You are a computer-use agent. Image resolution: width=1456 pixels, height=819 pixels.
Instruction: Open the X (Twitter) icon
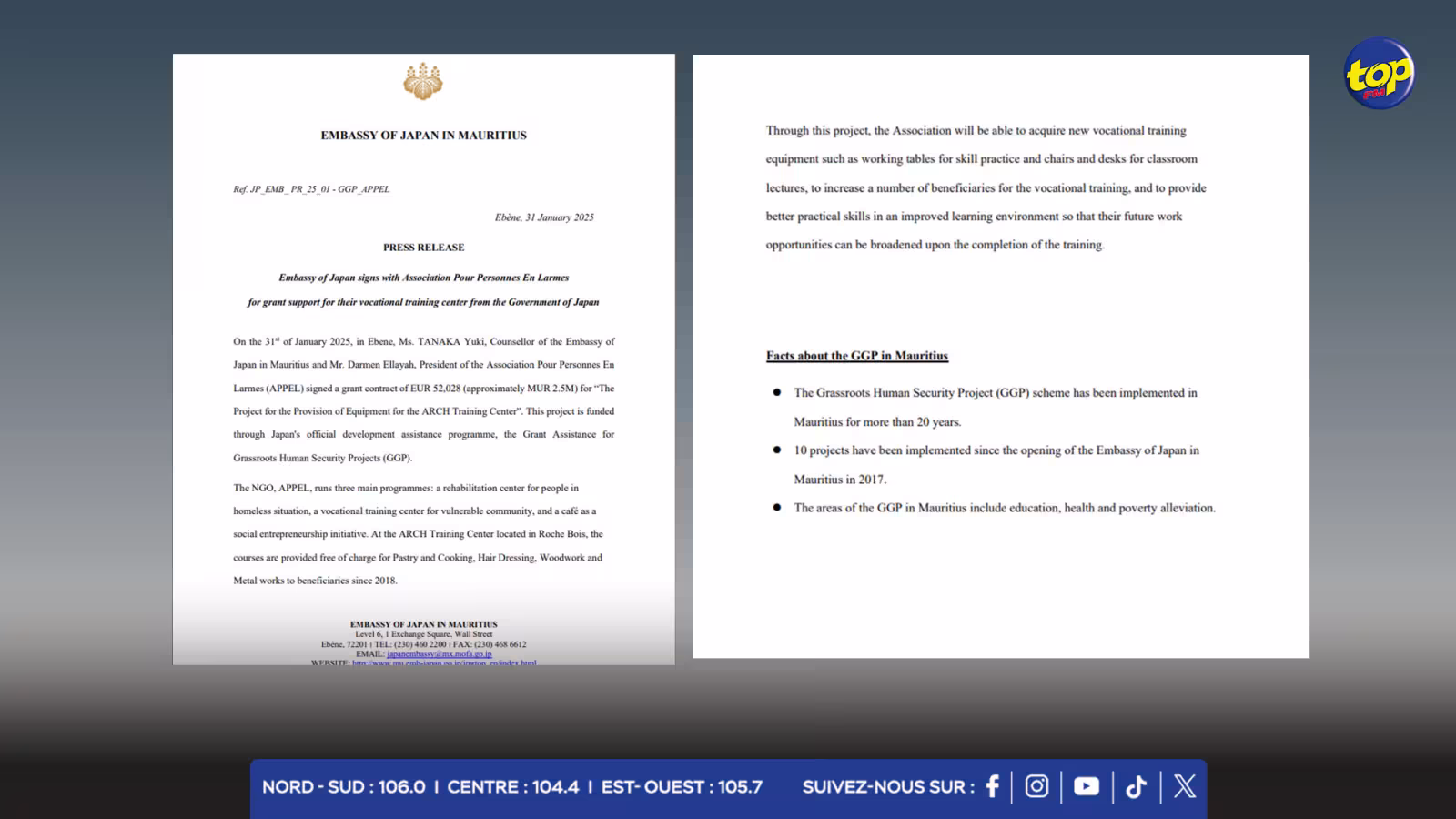coord(1185,786)
